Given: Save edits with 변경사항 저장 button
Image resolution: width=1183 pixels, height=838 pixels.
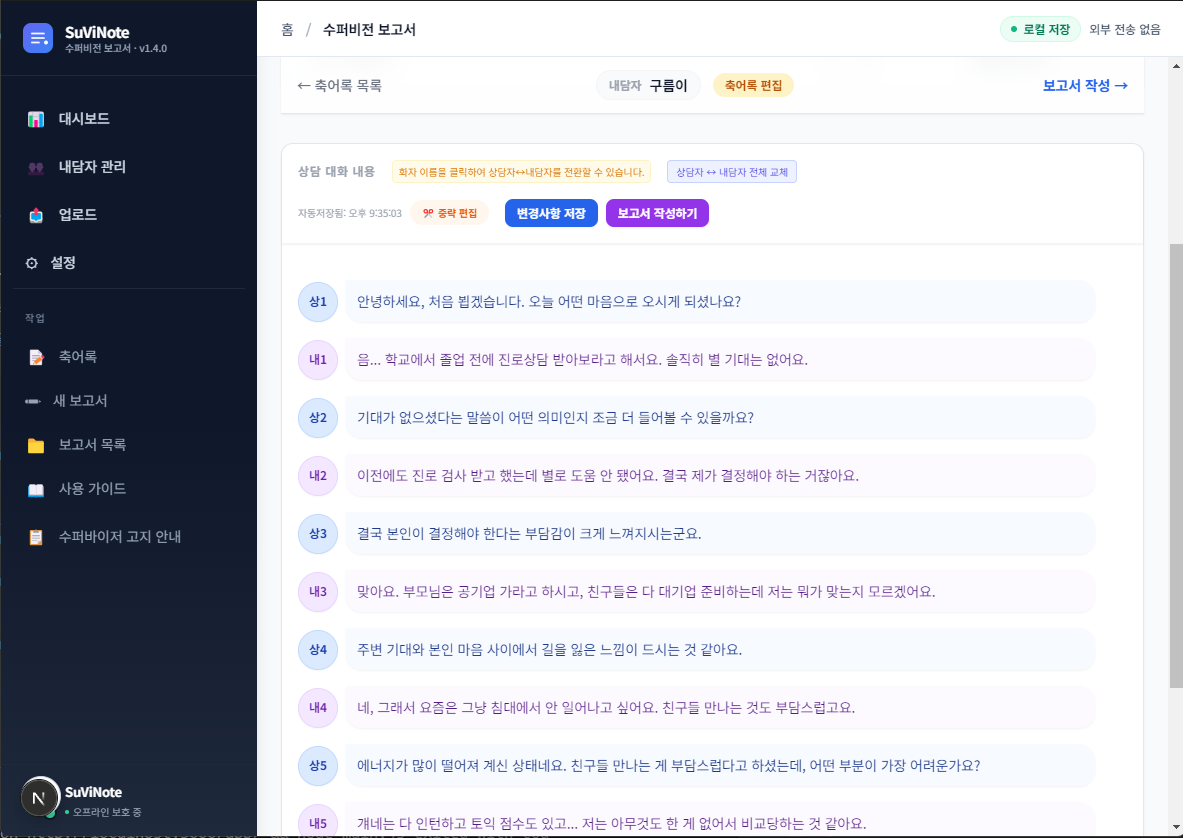Looking at the screenshot, I should pyautogui.click(x=551, y=213).
